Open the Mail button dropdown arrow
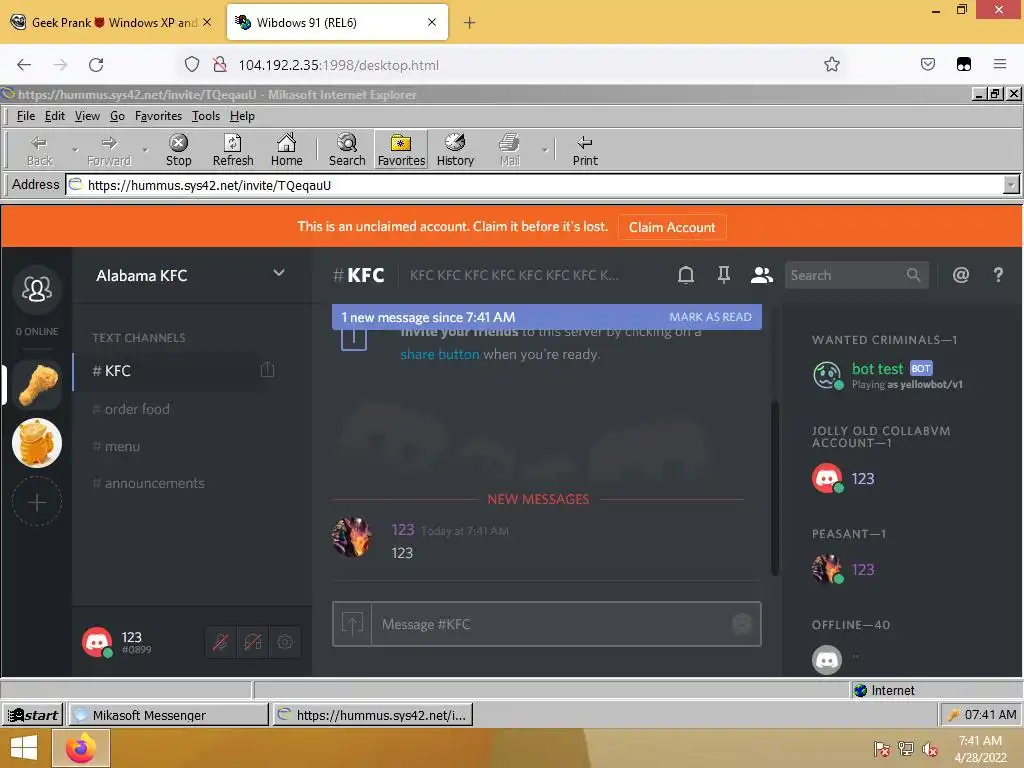Screen dimensions: 1024x768 pyautogui.click(x=545, y=150)
